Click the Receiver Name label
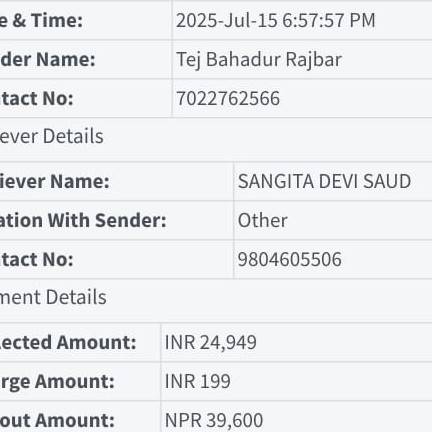The image size is (432, 432). pyautogui.click(x=55, y=181)
